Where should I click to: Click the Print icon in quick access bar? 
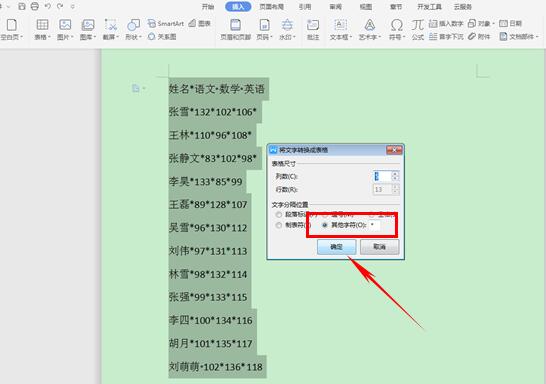pyautogui.click(x=34, y=6)
